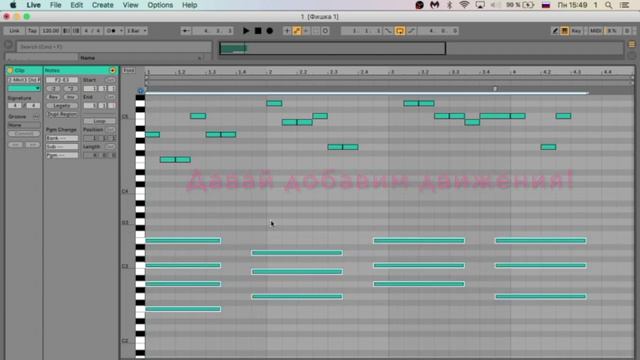Click the time signature 4/4 field

[92, 31]
